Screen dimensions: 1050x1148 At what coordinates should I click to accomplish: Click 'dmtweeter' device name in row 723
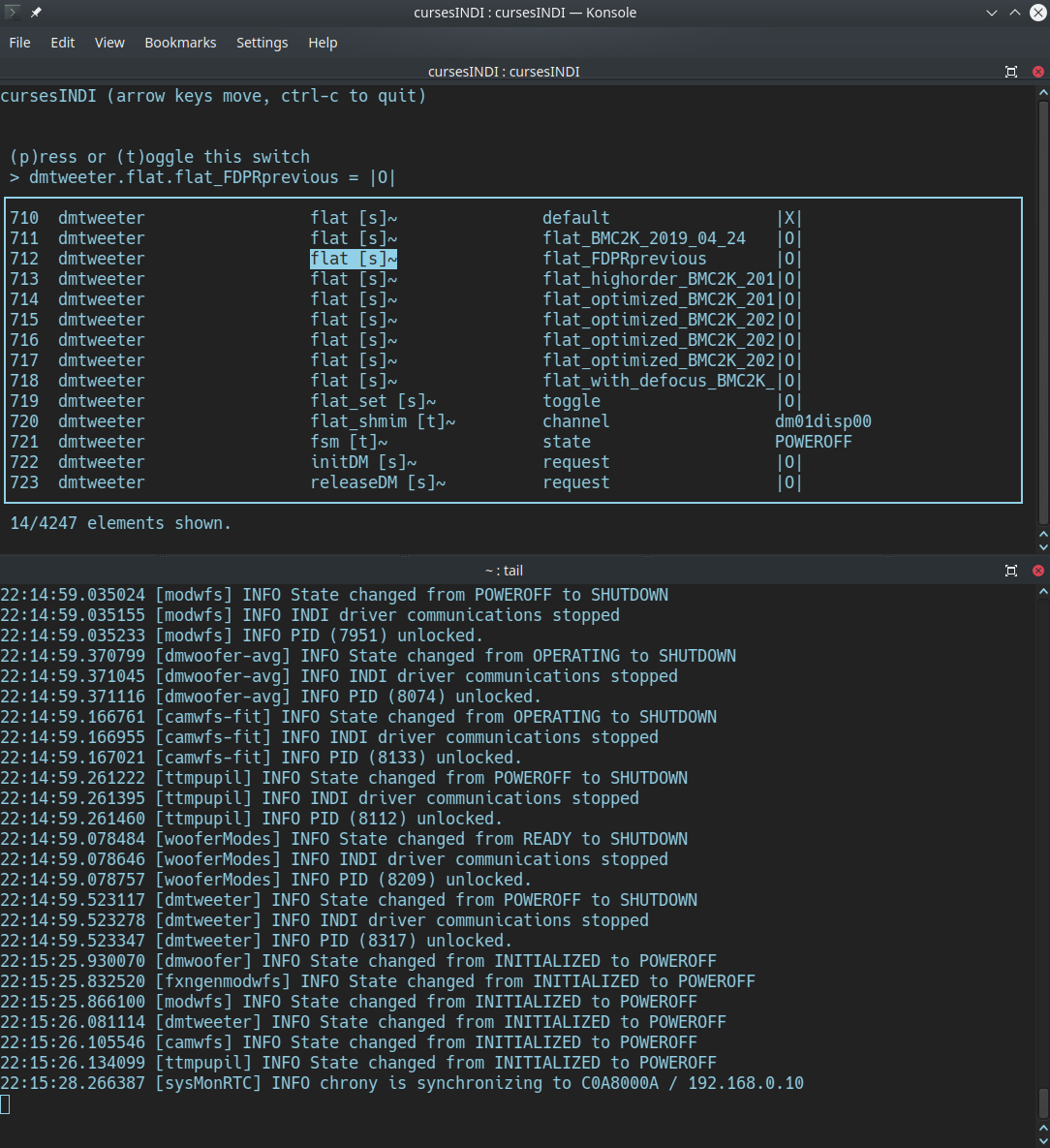[102, 483]
